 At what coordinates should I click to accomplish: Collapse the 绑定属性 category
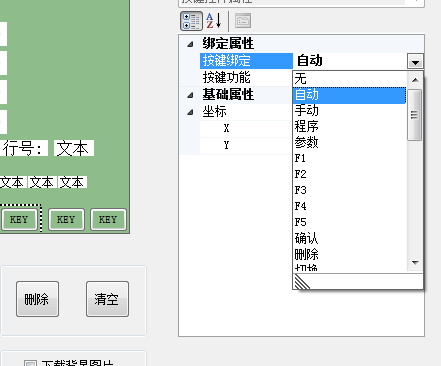point(190,44)
